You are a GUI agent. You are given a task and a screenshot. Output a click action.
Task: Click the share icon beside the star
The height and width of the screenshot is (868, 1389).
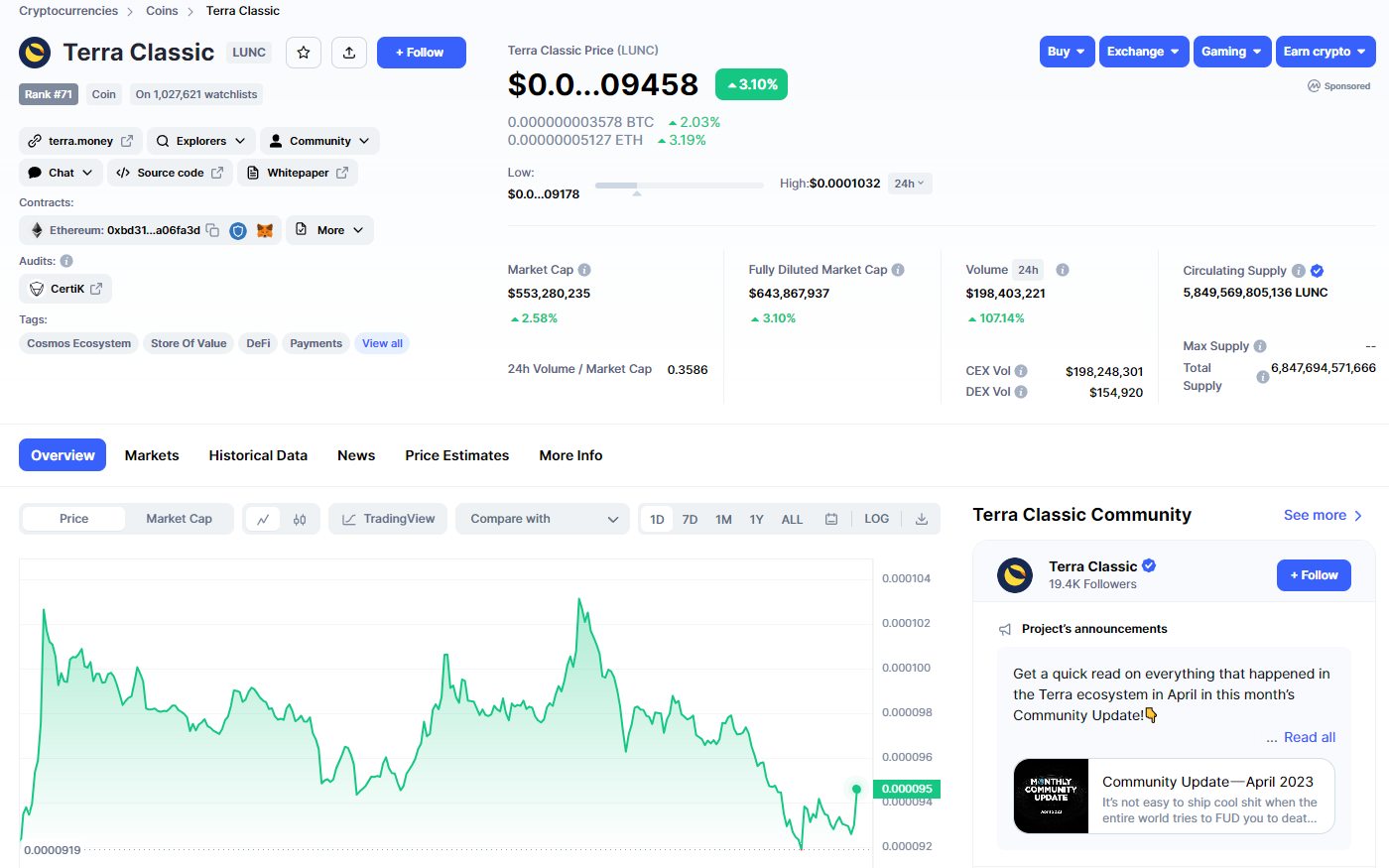click(x=349, y=53)
